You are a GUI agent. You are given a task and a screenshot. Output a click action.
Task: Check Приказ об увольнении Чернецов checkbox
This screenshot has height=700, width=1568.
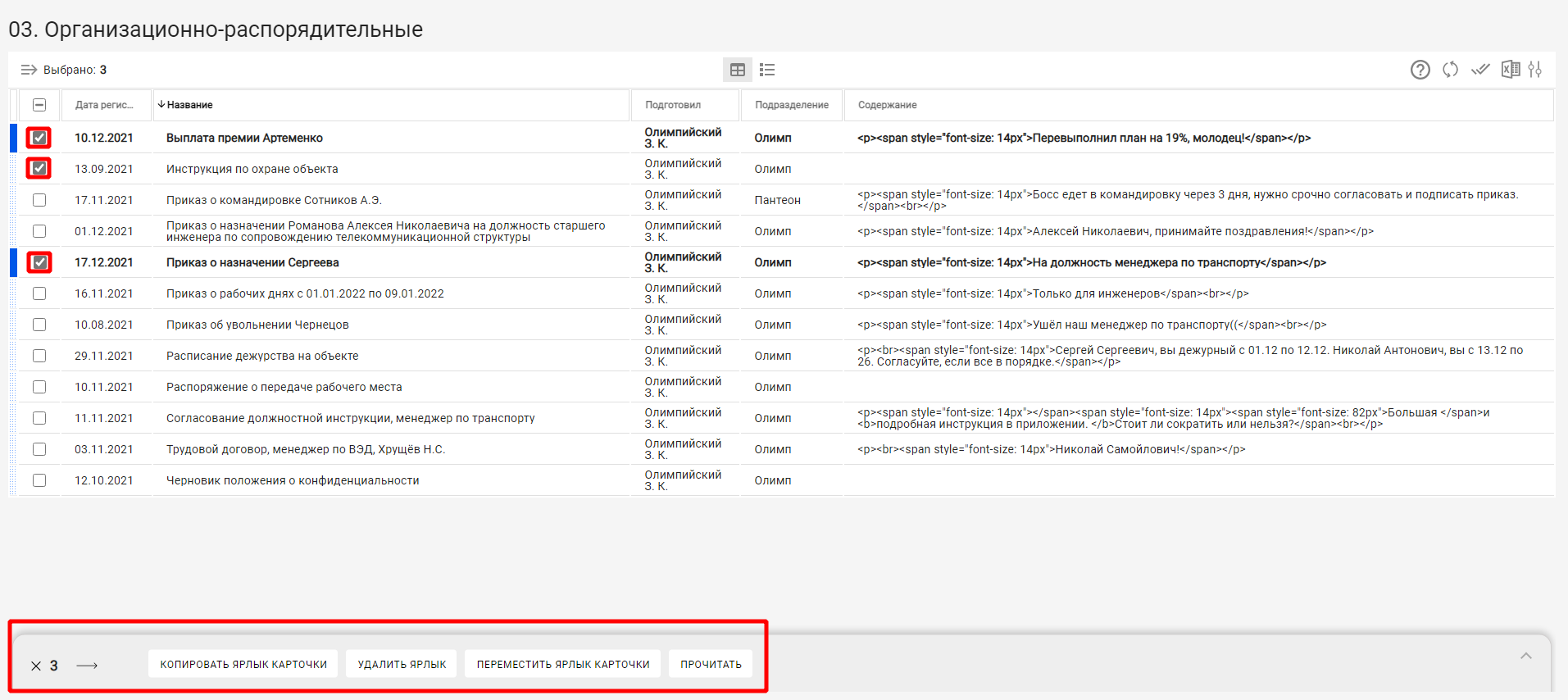click(x=39, y=325)
